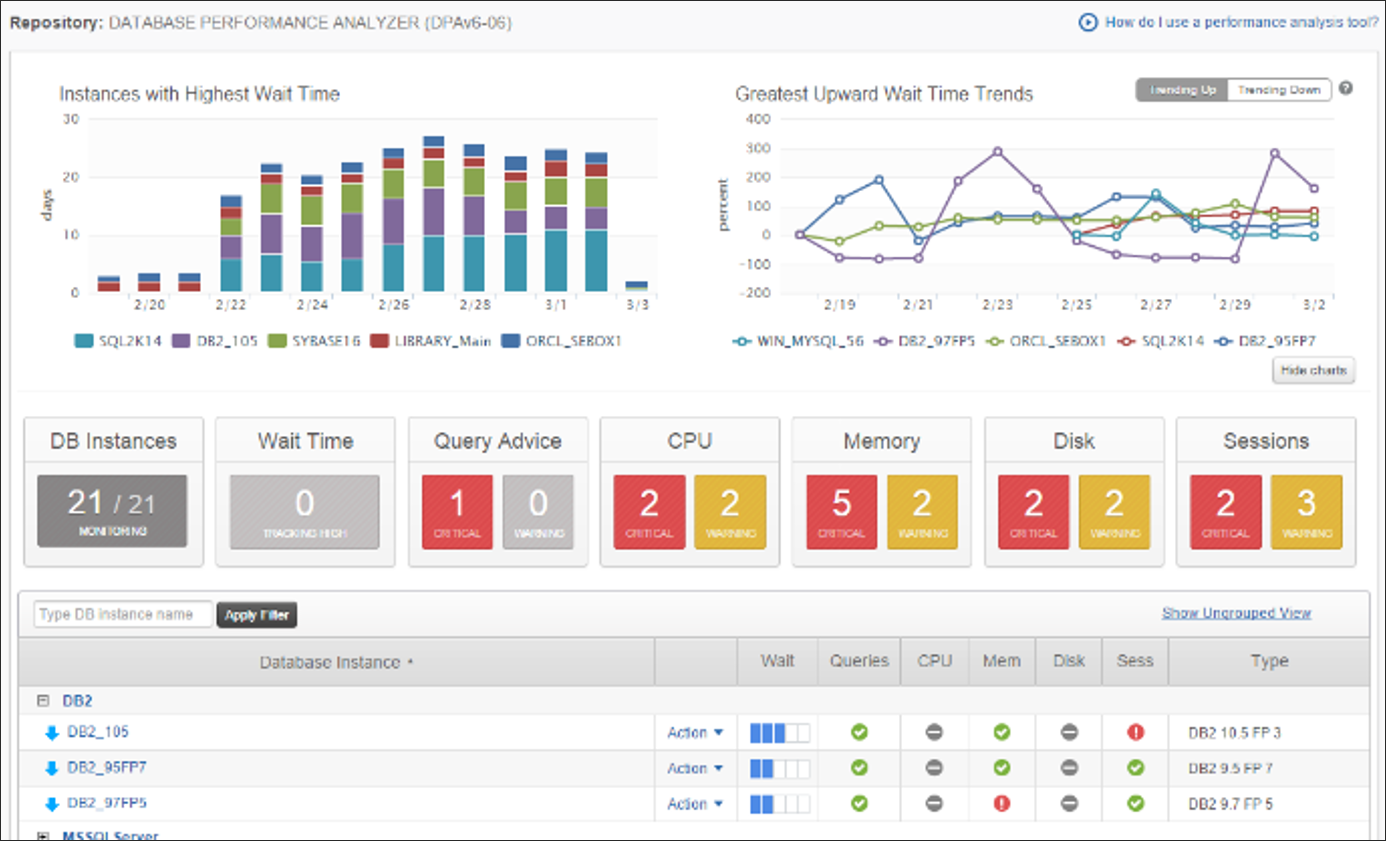Open the Action dropdown for DB2_105

tap(695, 733)
